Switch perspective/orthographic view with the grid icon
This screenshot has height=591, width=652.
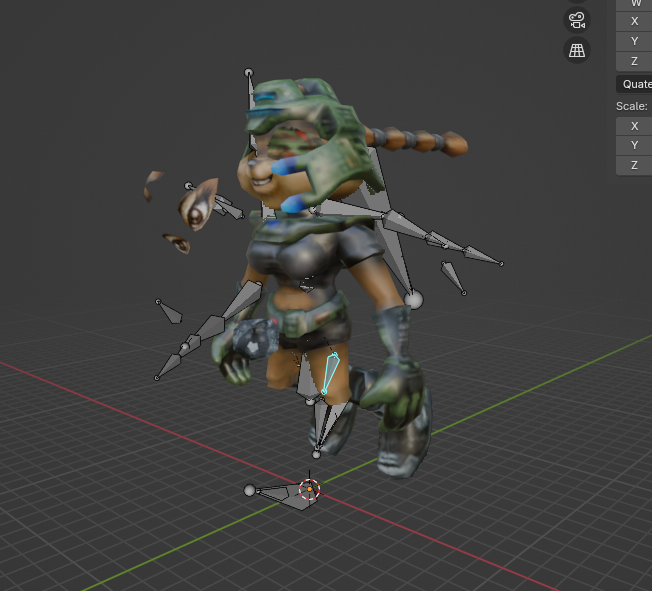(x=577, y=50)
